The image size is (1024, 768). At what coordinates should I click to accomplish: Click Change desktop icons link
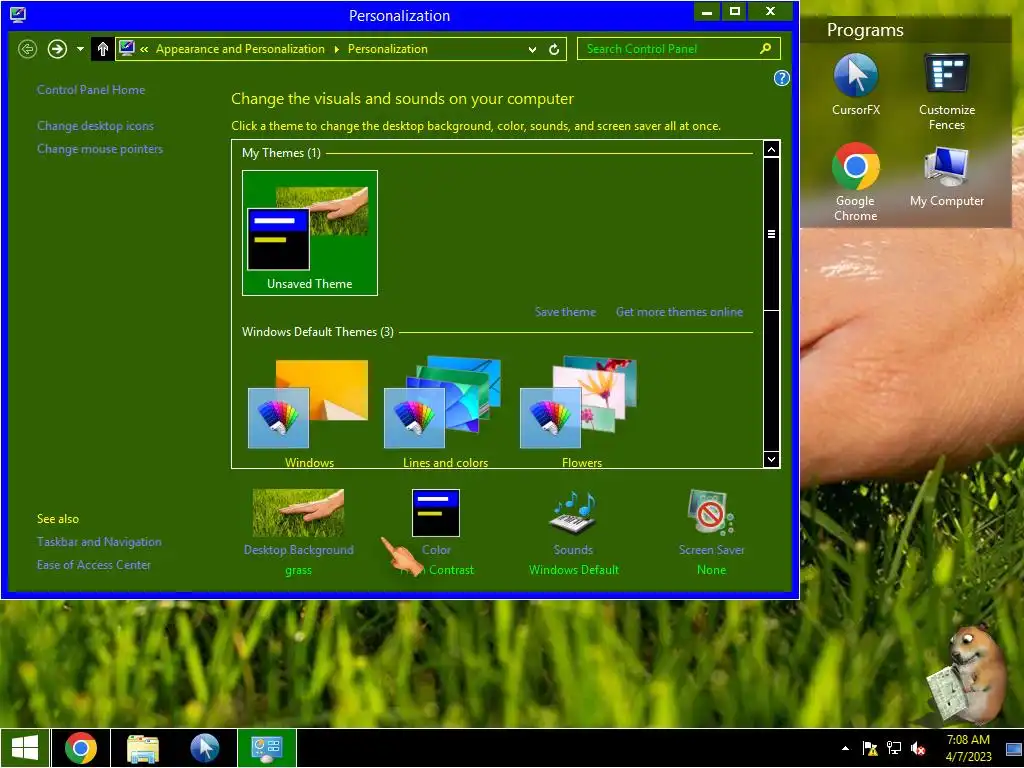[x=95, y=125]
